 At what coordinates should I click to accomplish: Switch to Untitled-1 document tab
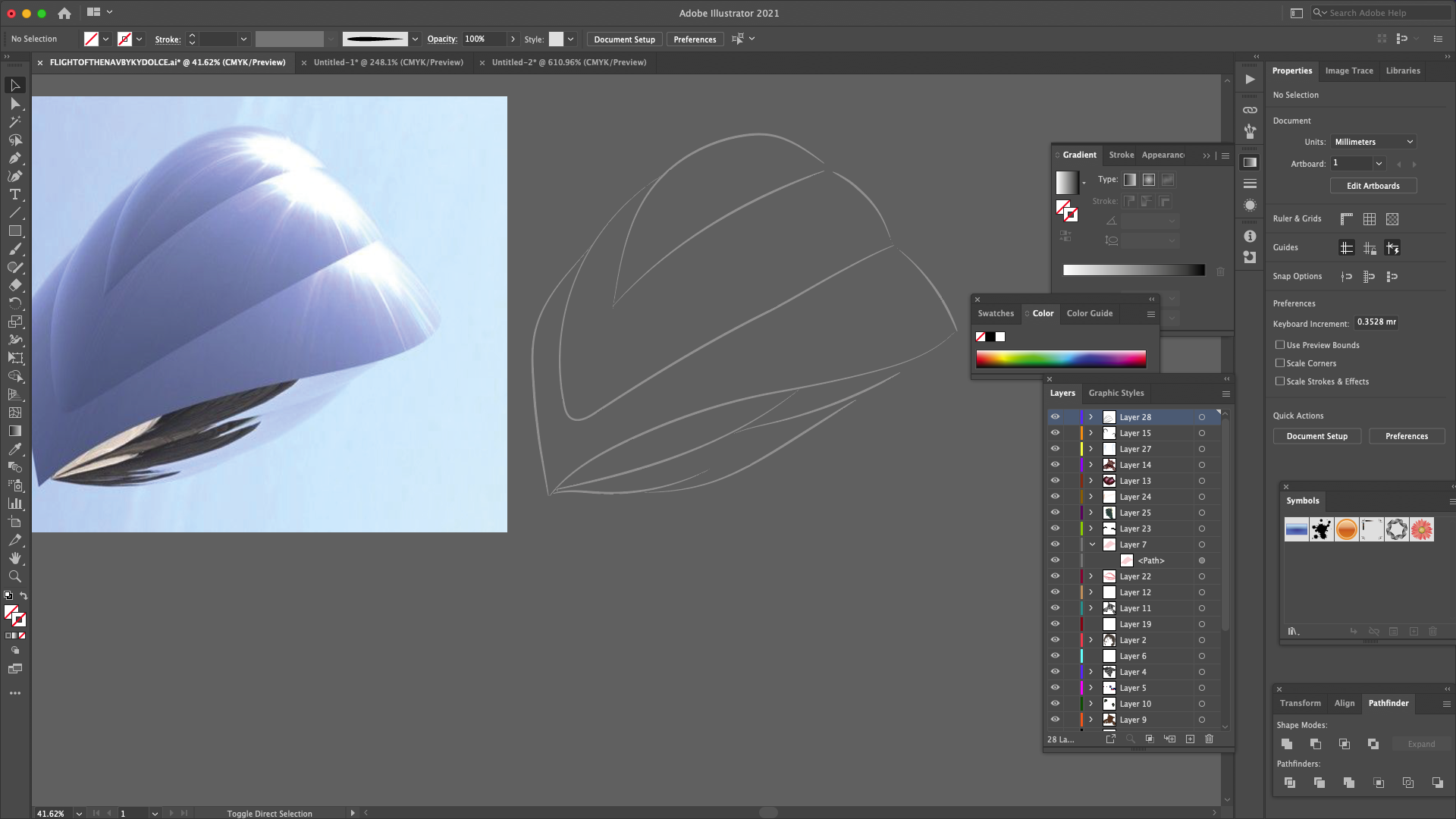pyautogui.click(x=388, y=62)
